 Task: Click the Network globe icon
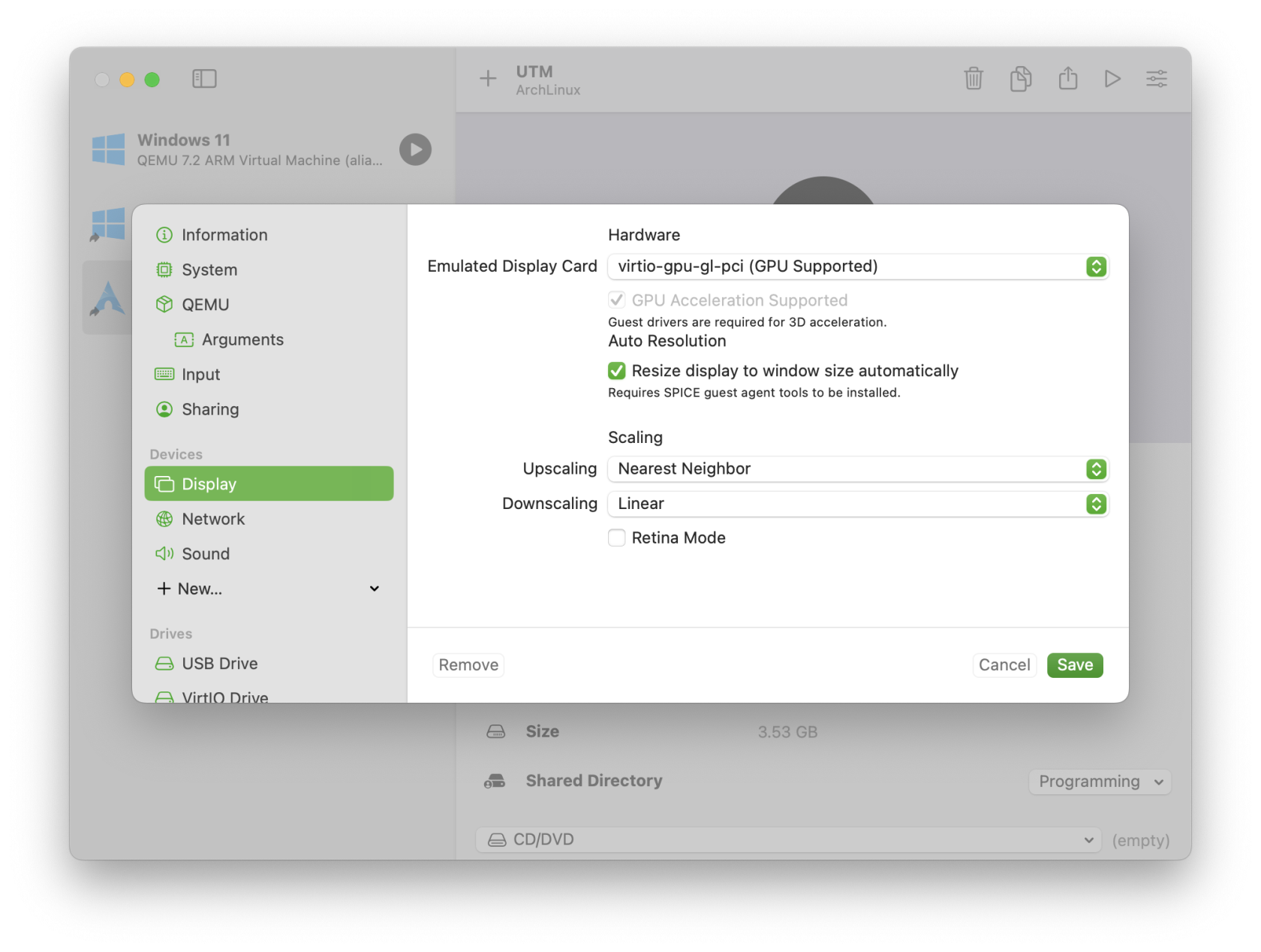point(164,519)
